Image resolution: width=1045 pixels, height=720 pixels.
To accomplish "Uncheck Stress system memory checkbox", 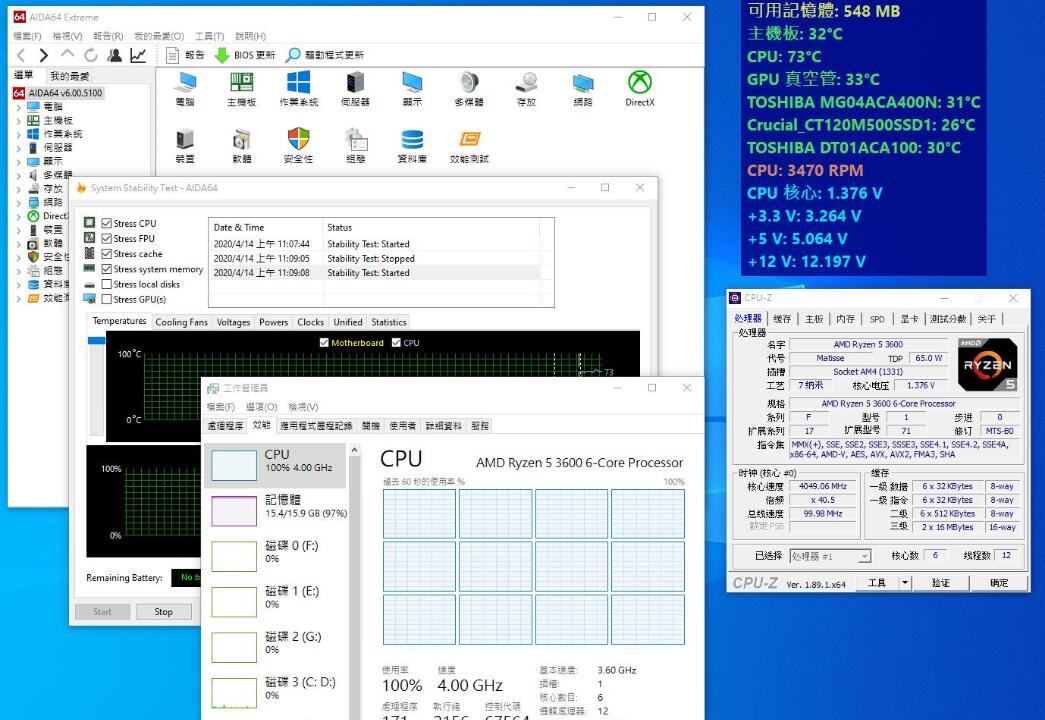I will 106,269.
